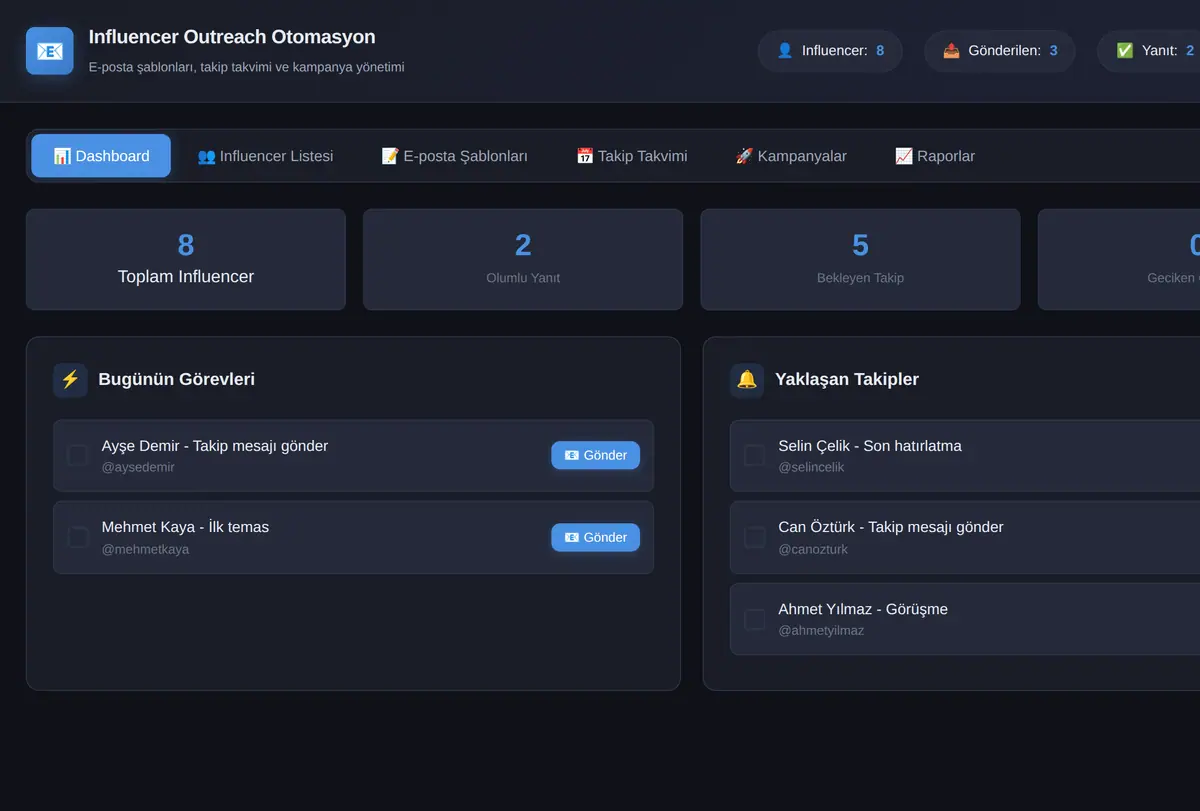The width and height of the screenshot is (1200, 811).
Task: Check the Ahmet Yılmaz Görüşme checkbox
Action: click(755, 620)
